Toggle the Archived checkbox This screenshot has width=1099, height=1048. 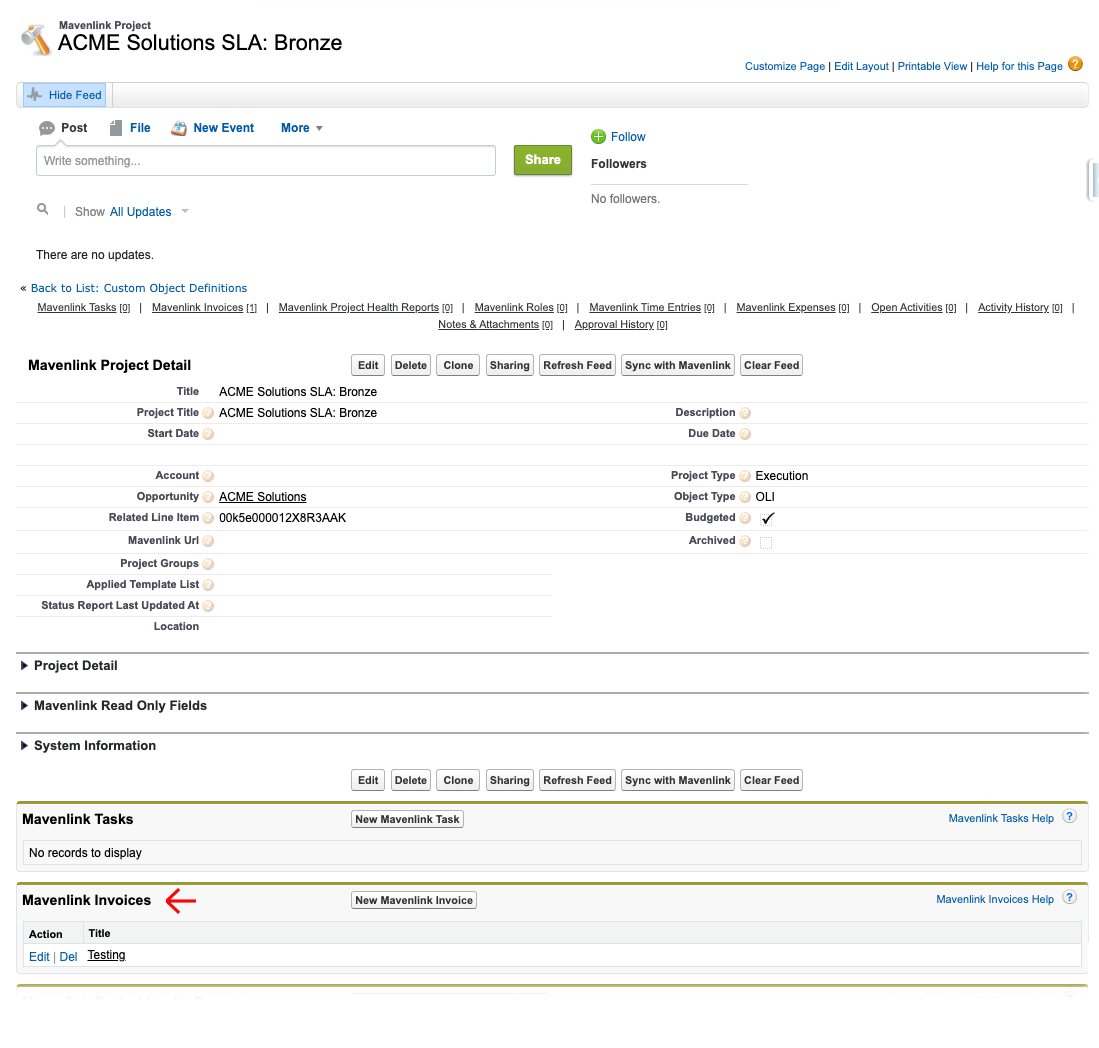pos(766,542)
